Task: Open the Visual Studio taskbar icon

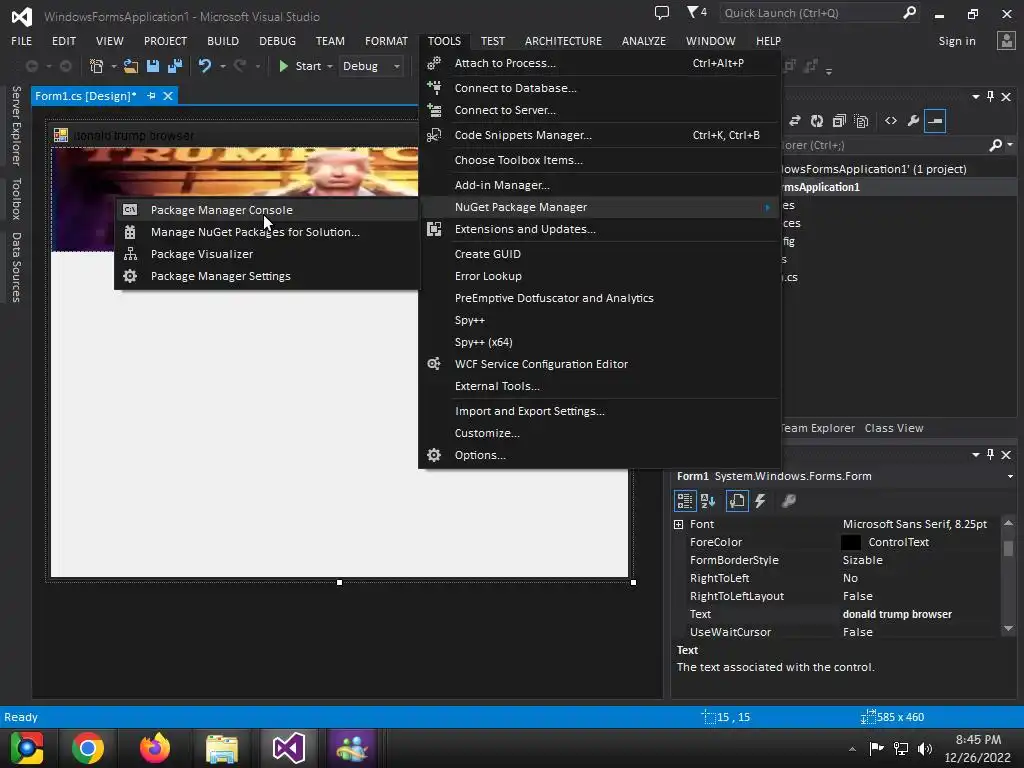Action: [x=288, y=748]
